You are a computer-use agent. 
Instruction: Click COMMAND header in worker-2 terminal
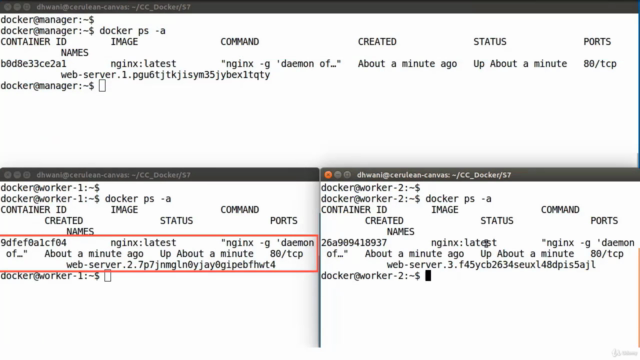[x=560, y=210]
